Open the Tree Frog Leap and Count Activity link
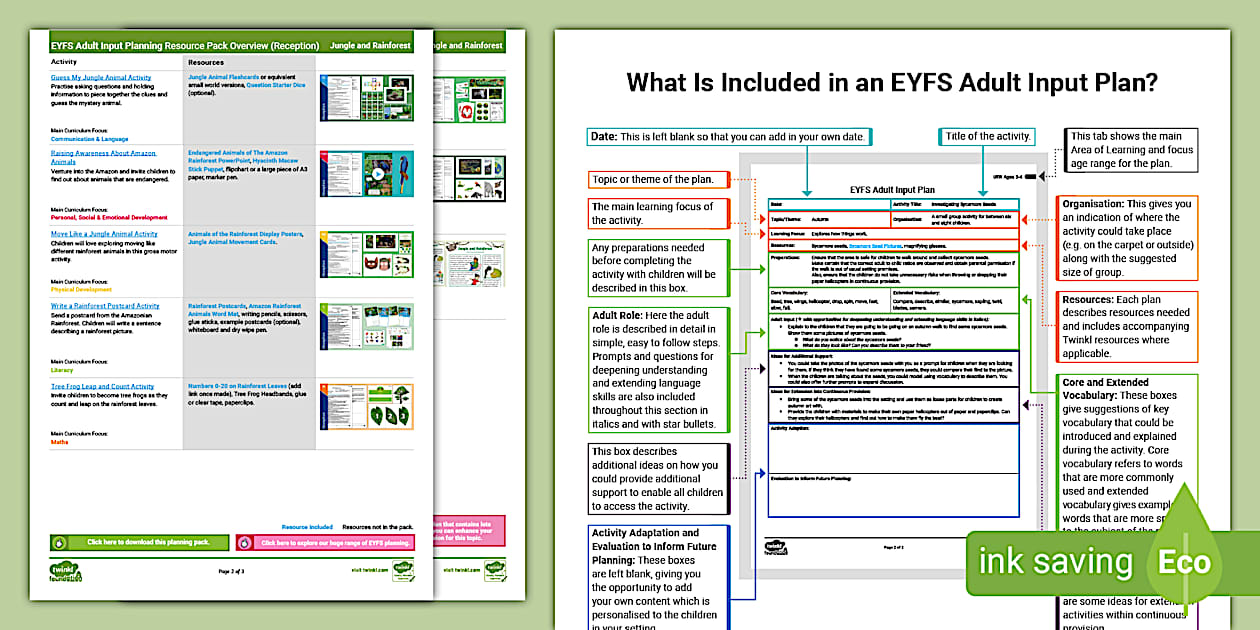The width and height of the screenshot is (1260, 630). pyautogui.click(x=102, y=386)
